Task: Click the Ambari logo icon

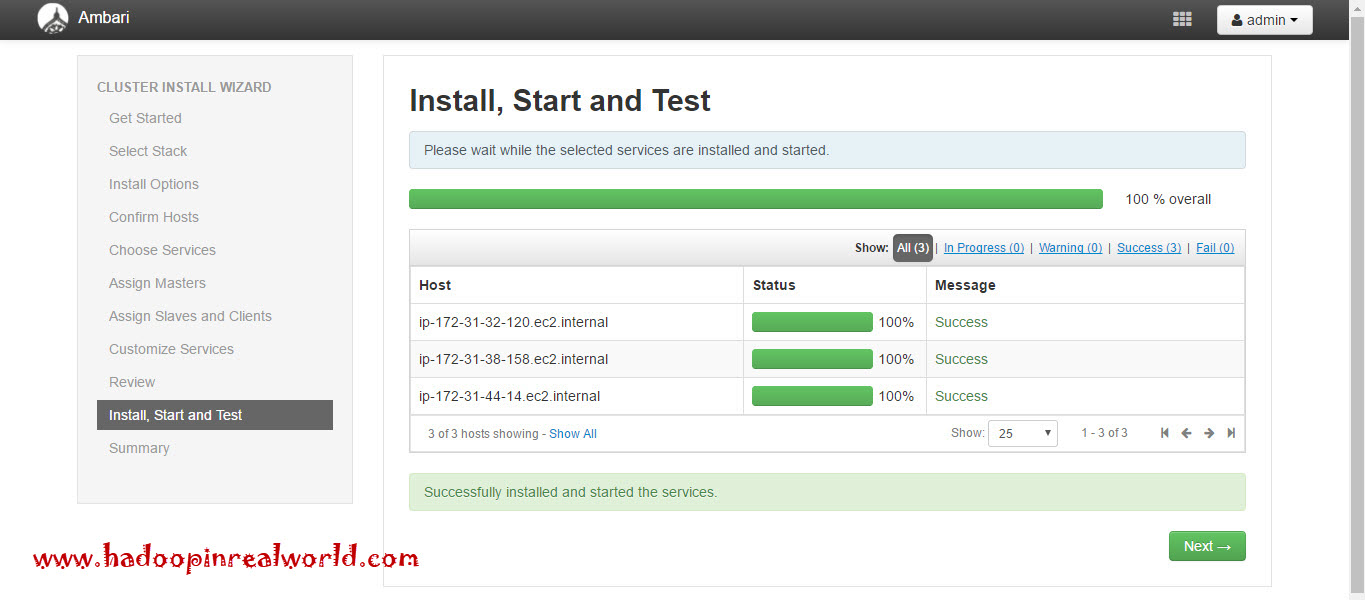Action: tap(52, 18)
